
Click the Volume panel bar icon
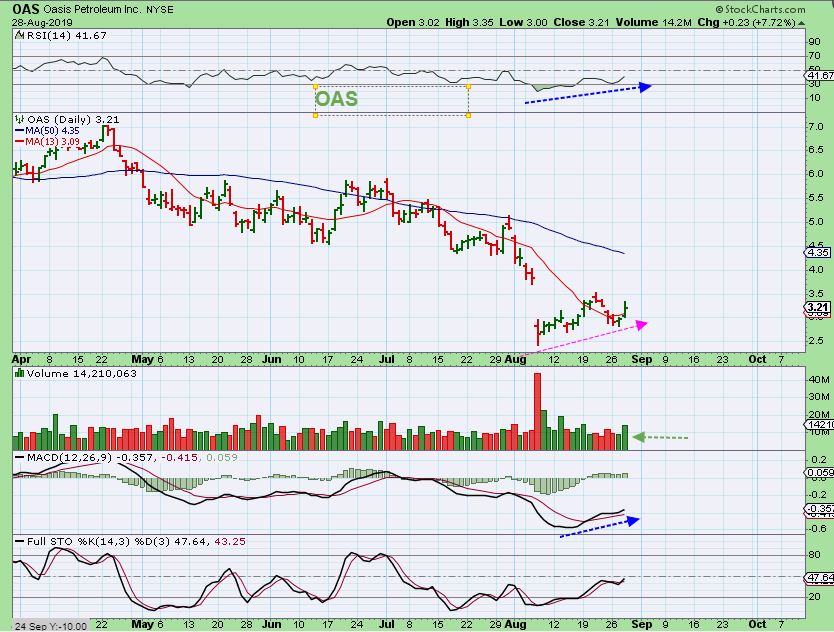pos(20,373)
